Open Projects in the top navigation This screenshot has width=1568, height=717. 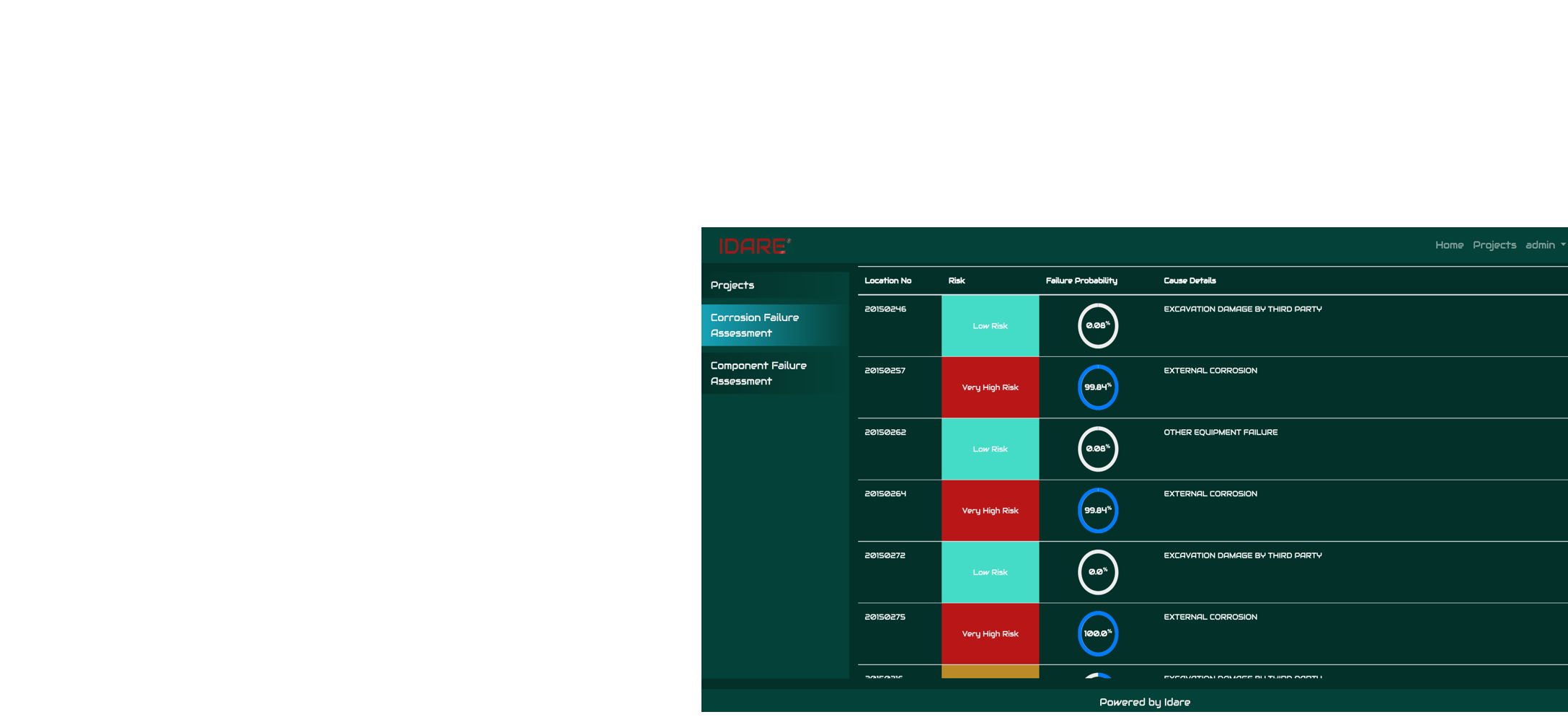[x=1494, y=245]
